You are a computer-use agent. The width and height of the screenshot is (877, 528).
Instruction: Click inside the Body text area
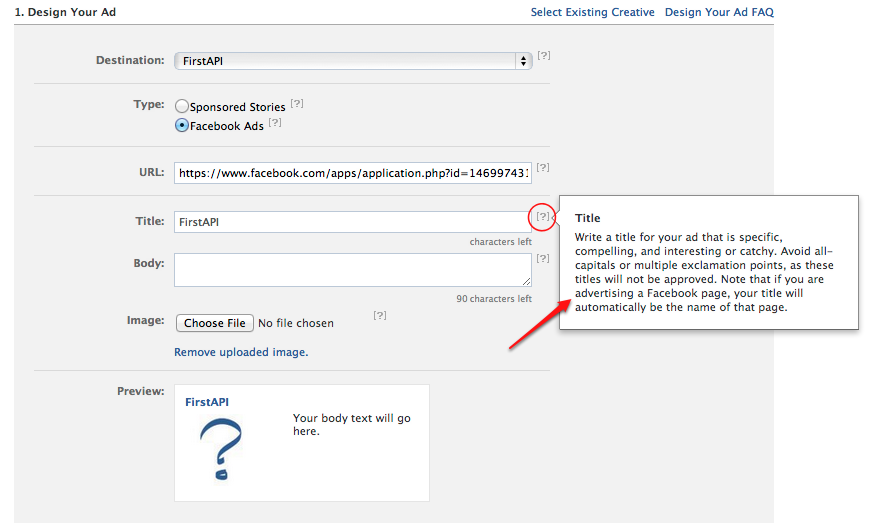(x=352, y=270)
